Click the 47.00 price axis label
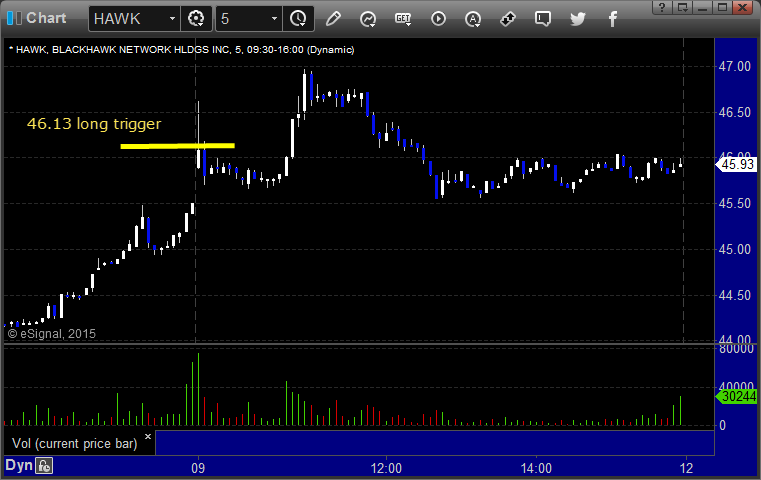Image resolution: width=761 pixels, height=480 pixels. coord(735,66)
